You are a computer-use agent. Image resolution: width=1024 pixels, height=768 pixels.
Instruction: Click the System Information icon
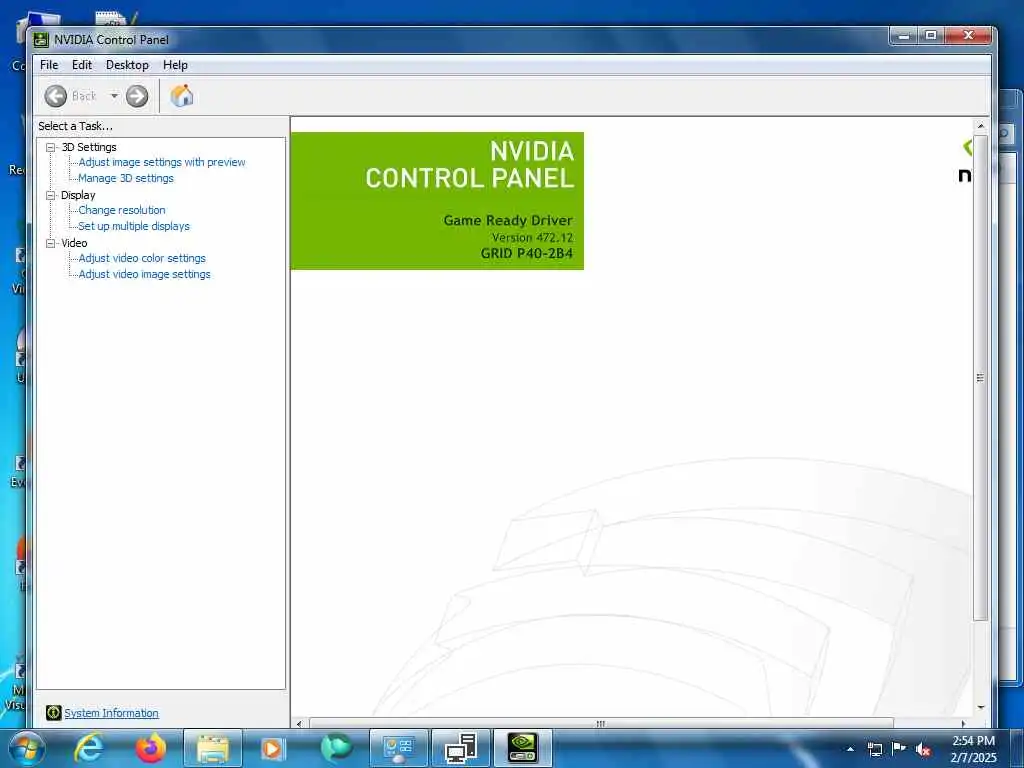54,712
